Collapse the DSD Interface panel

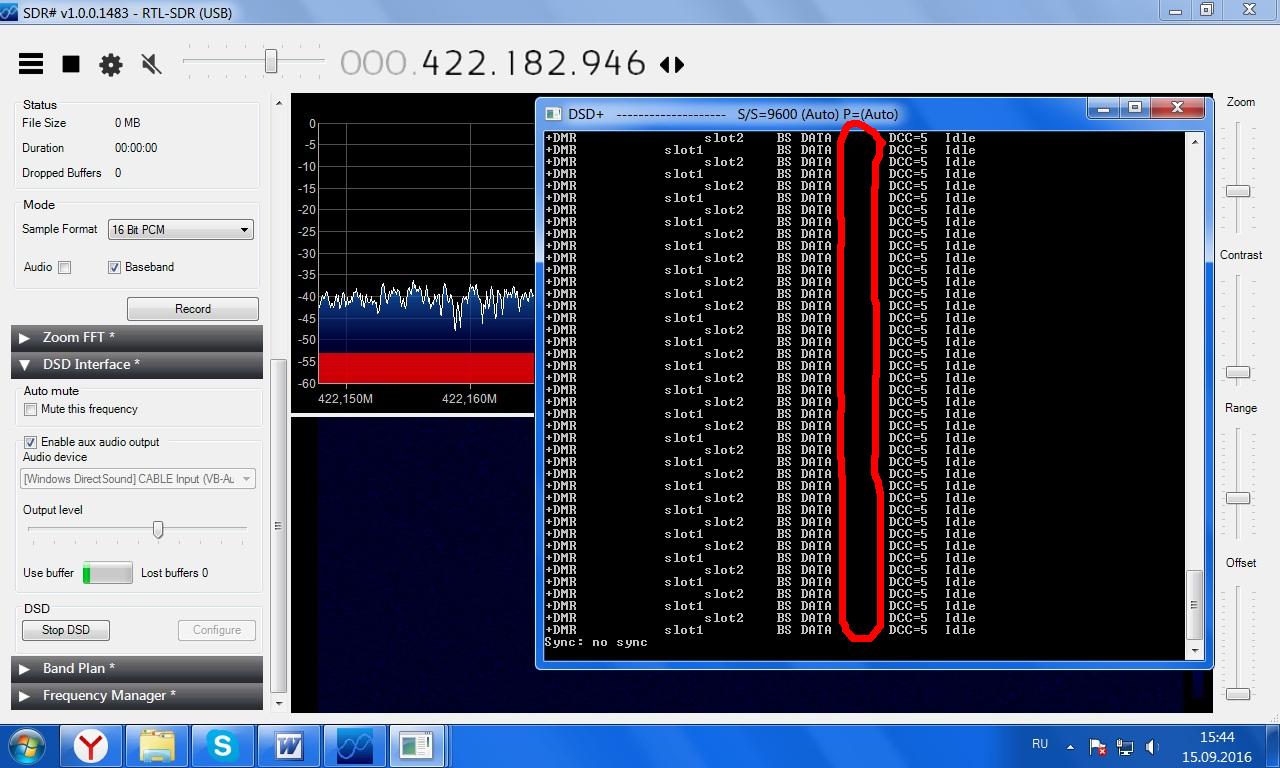[x=137, y=364]
